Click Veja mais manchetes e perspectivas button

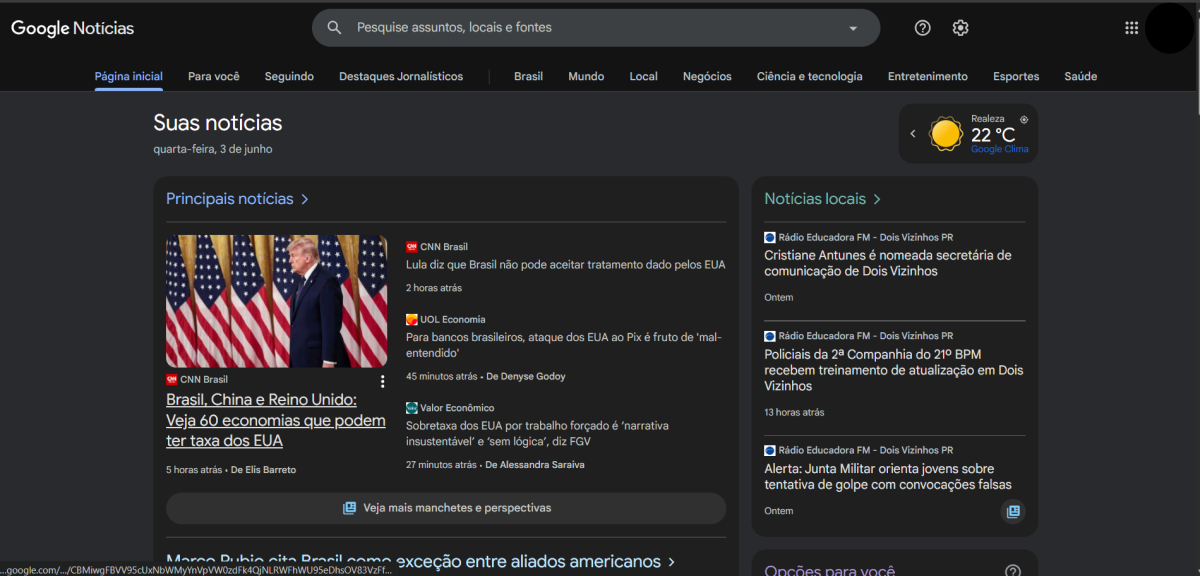click(446, 508)
